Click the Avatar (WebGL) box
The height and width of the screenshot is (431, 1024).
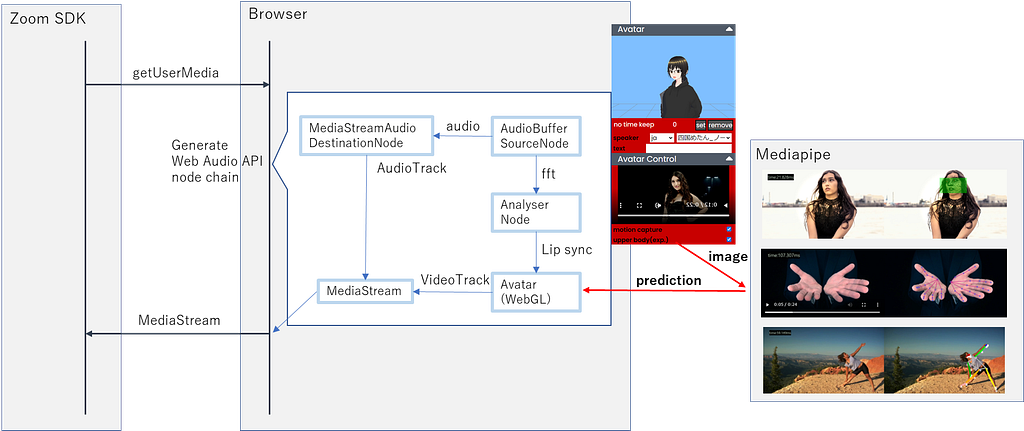(x=536, y=292)
